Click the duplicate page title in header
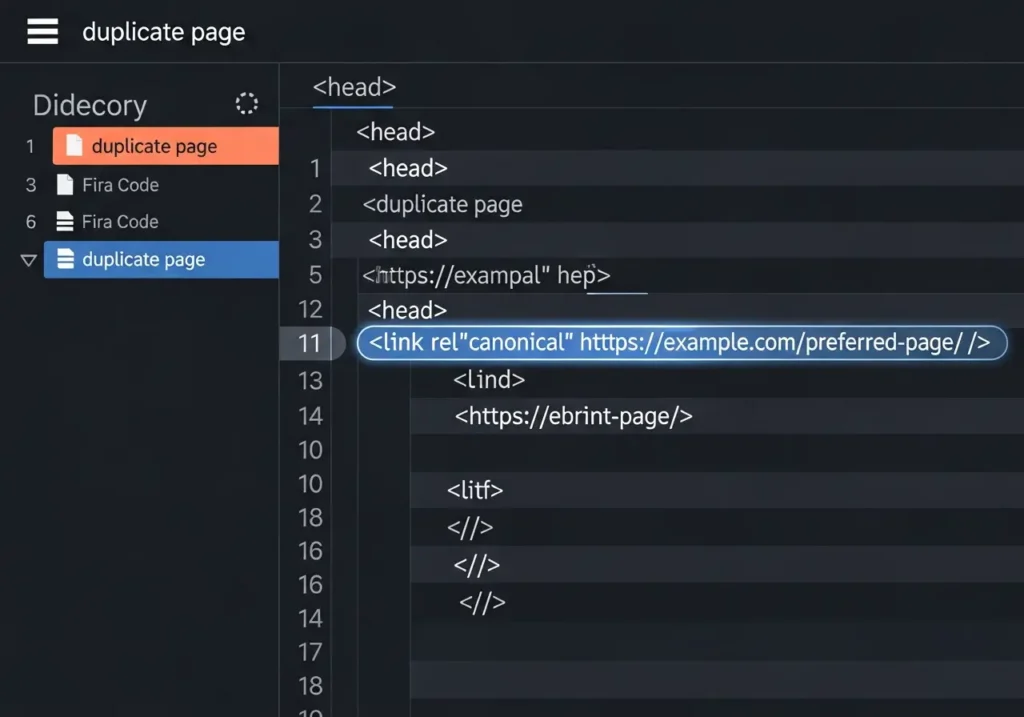The width and height of the screenshot is (1024, 717). (163, 32)
